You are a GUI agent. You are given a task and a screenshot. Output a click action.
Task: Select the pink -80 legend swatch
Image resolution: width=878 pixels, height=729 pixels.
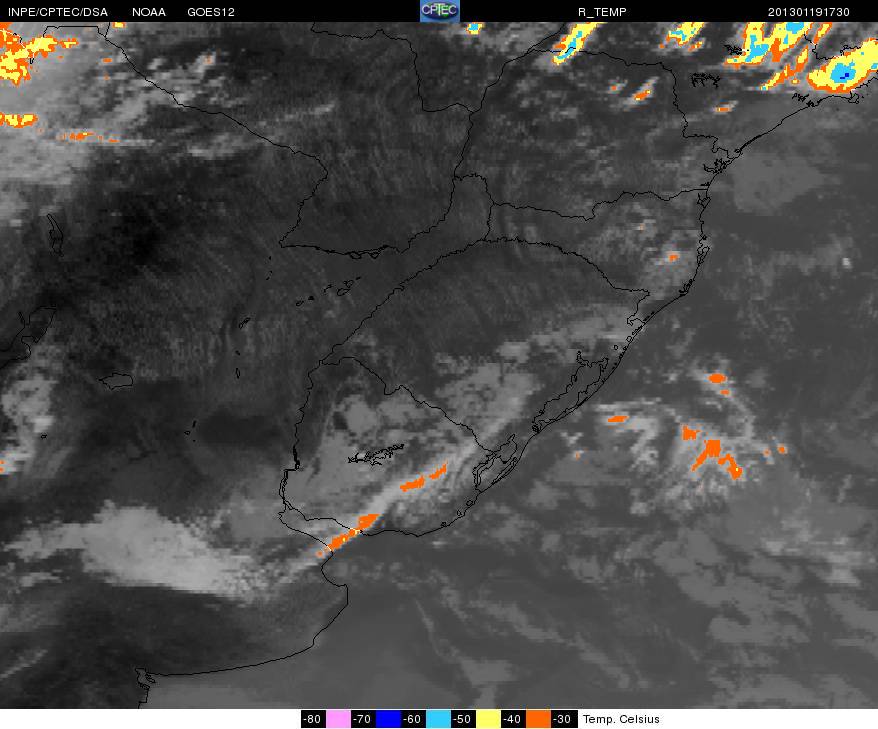[338, 719]
